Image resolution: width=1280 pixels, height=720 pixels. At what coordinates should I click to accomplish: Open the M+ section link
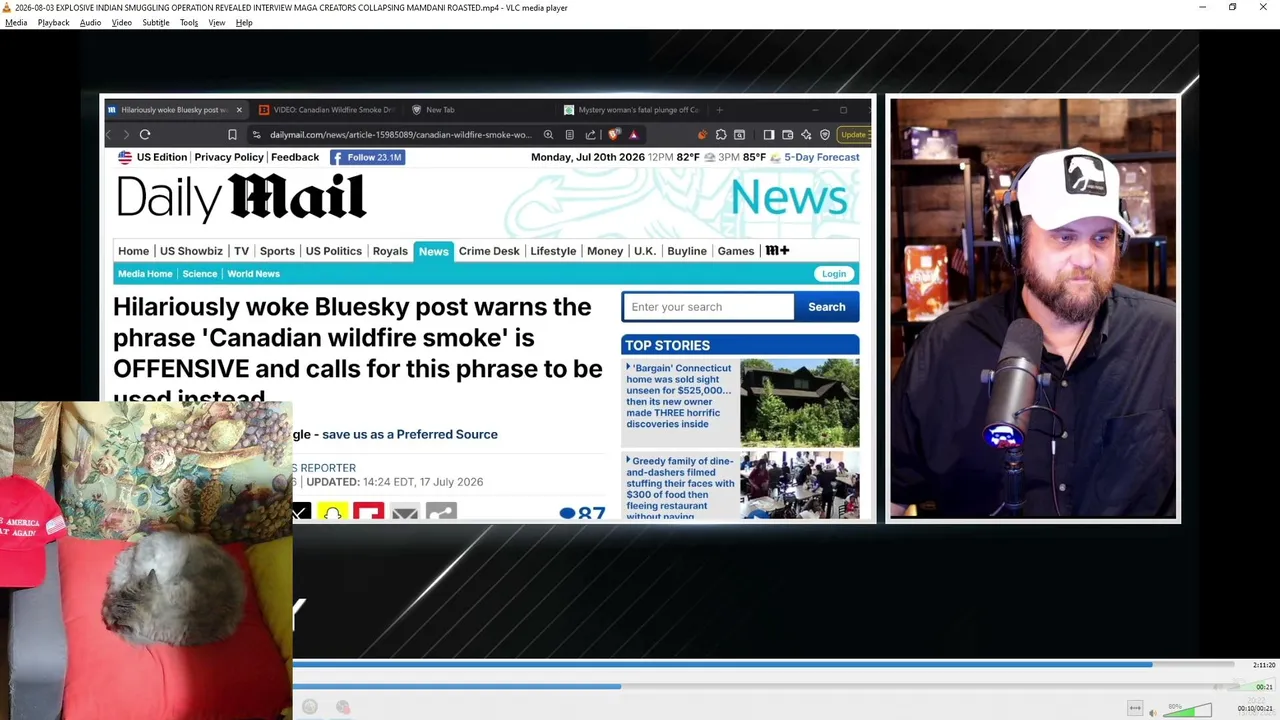click(x=777, y=251)
